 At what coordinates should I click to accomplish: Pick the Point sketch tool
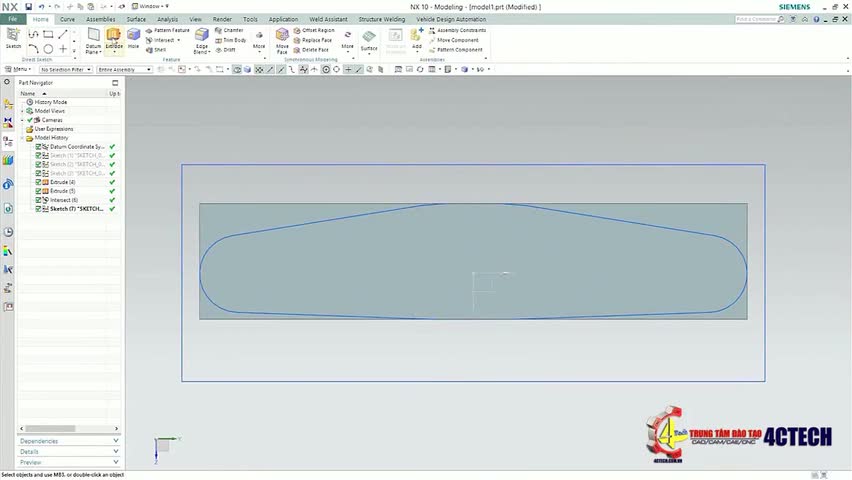pos(63,49)
